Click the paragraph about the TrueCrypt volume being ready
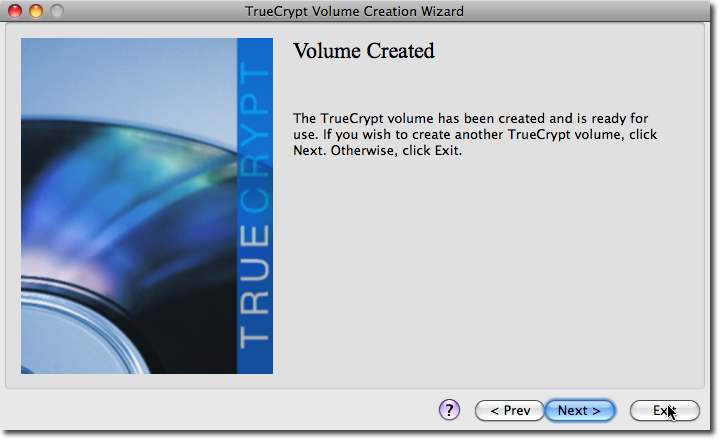 [475, 134]
